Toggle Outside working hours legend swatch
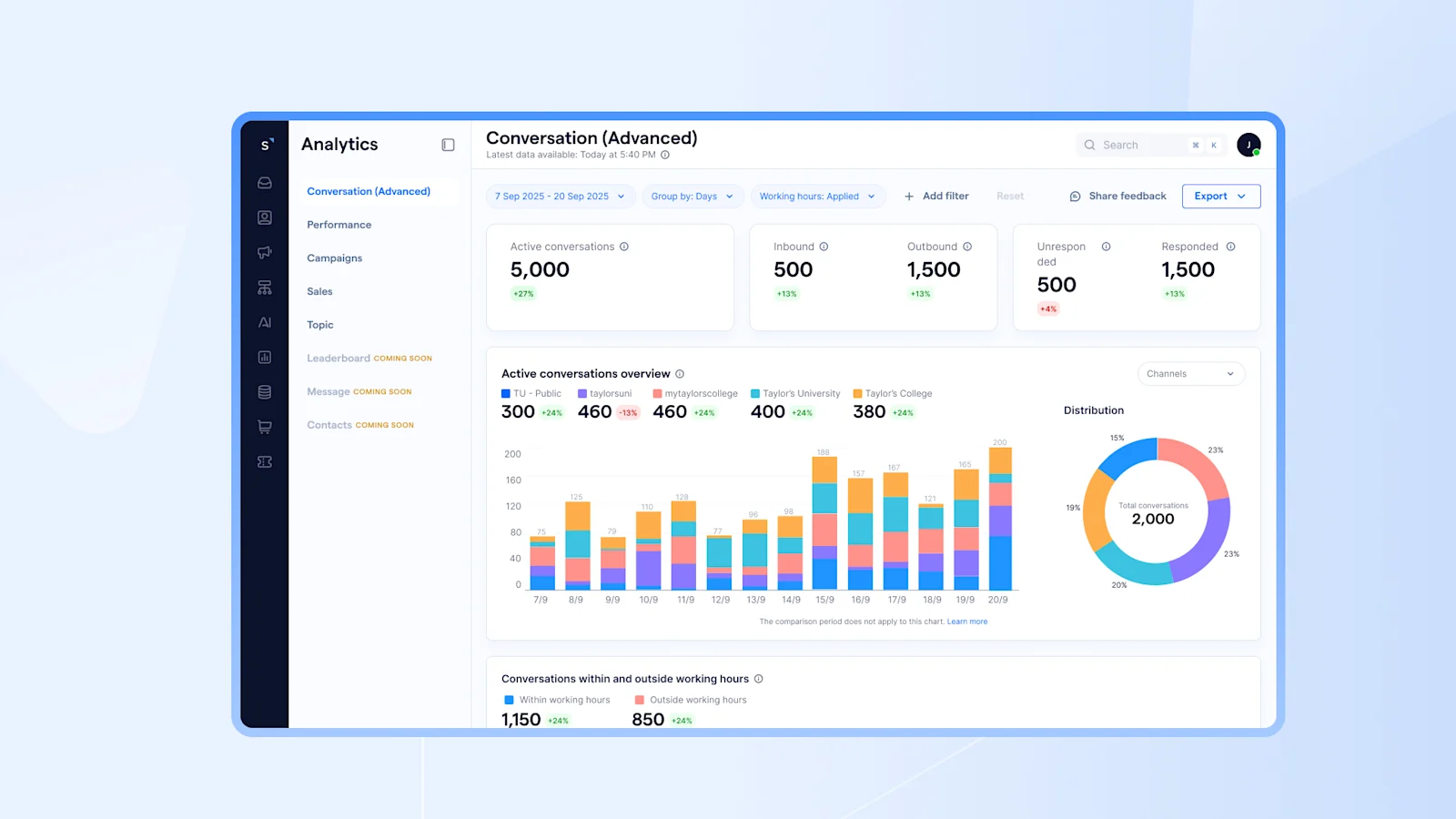1456x819 pixels. point(640,700)
